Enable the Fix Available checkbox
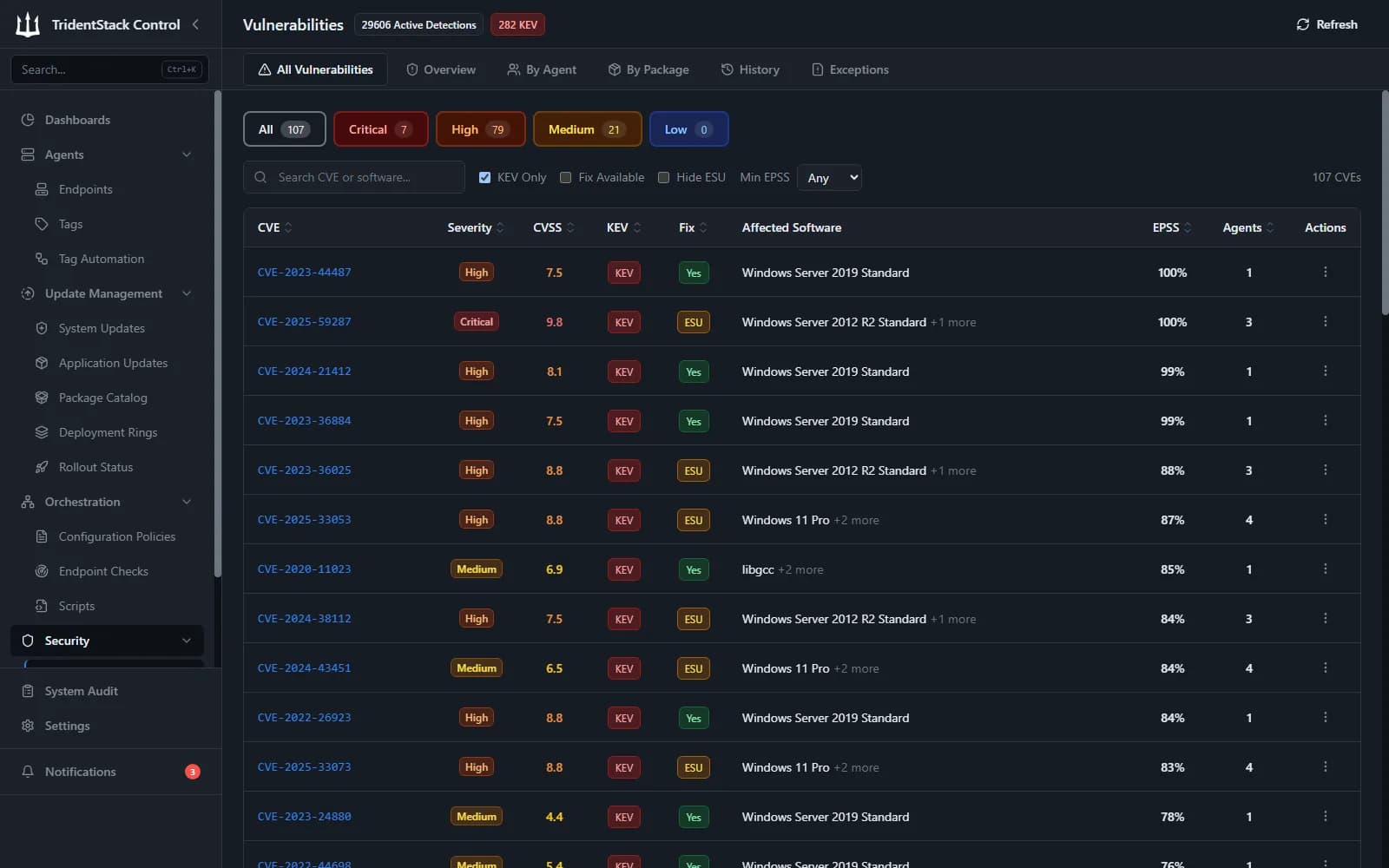1389x868 pixels. (565, 177)
